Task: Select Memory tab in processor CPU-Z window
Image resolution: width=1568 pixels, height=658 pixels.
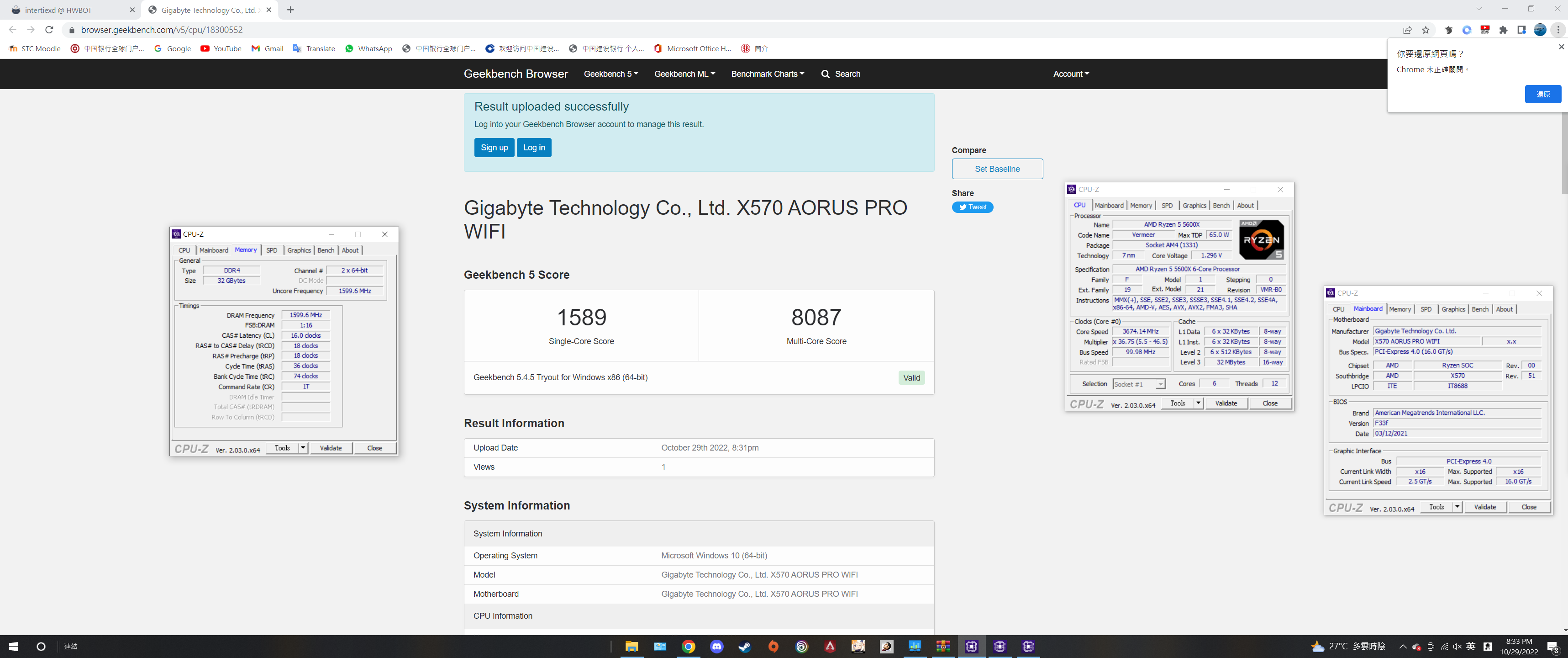Action: [x=1141, y=206]
